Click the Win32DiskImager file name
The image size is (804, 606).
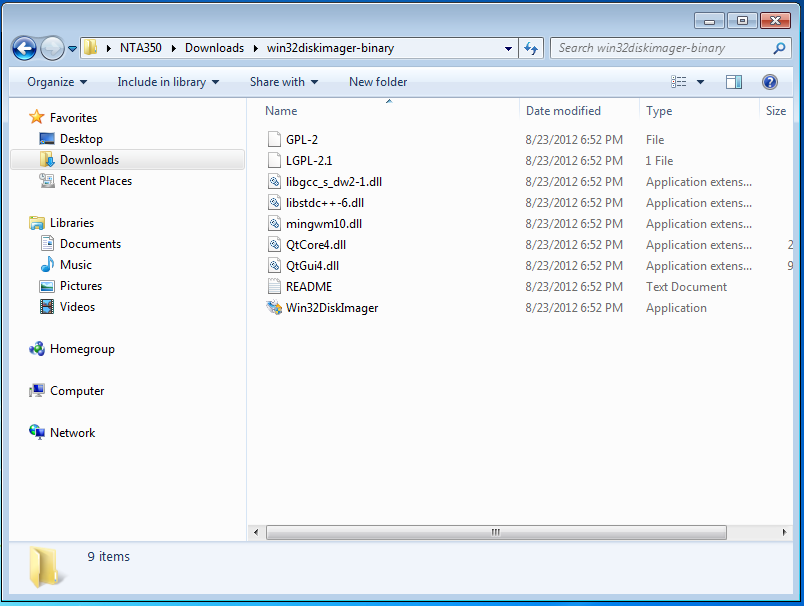coord(332,308)
